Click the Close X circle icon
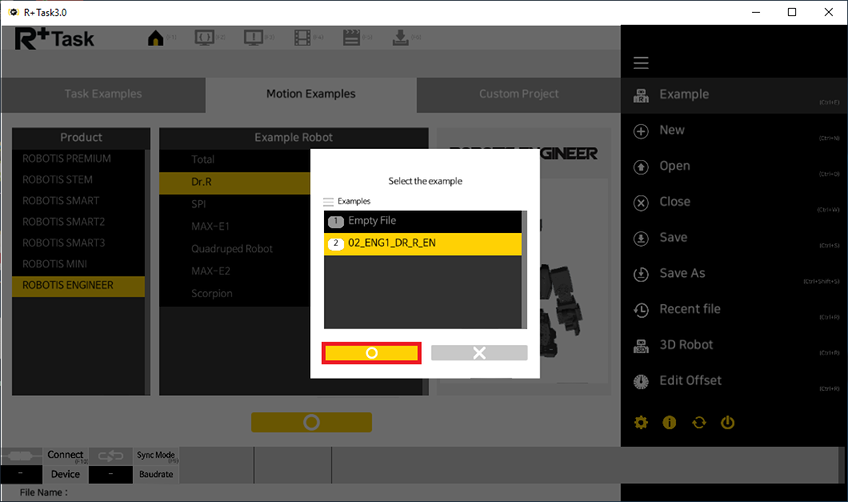 click(x=641, y=203)
